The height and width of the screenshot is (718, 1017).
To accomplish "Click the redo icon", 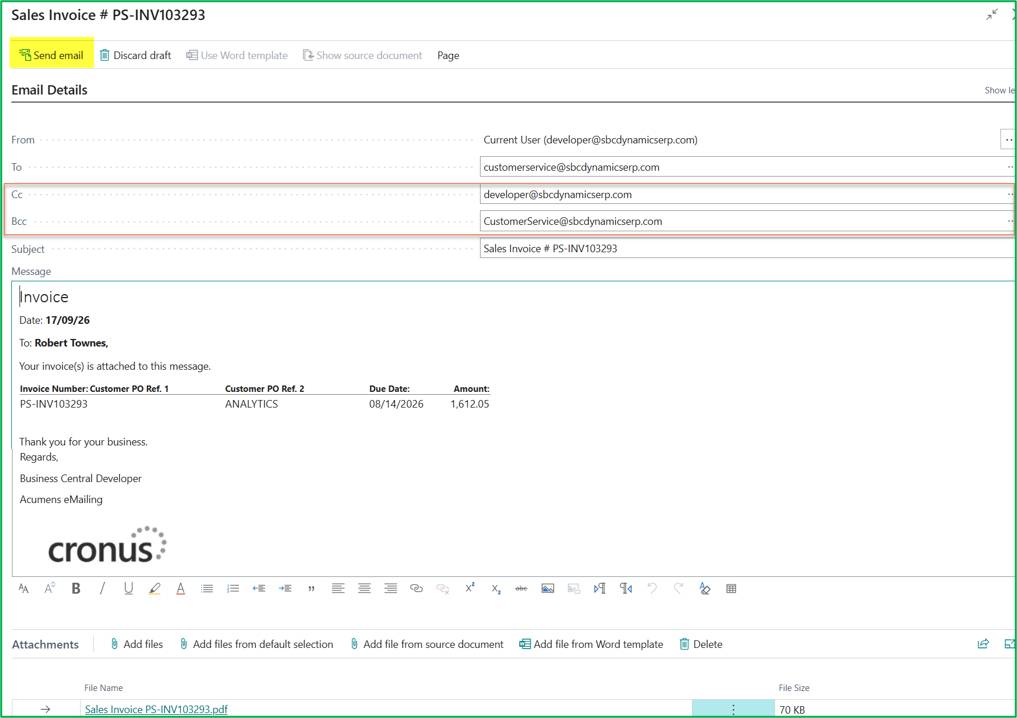I will 678,588.
